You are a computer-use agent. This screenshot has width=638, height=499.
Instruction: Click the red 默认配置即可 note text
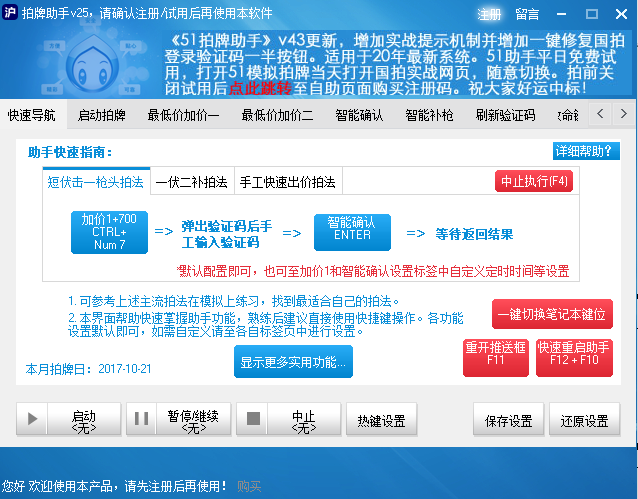pos(373,271)
